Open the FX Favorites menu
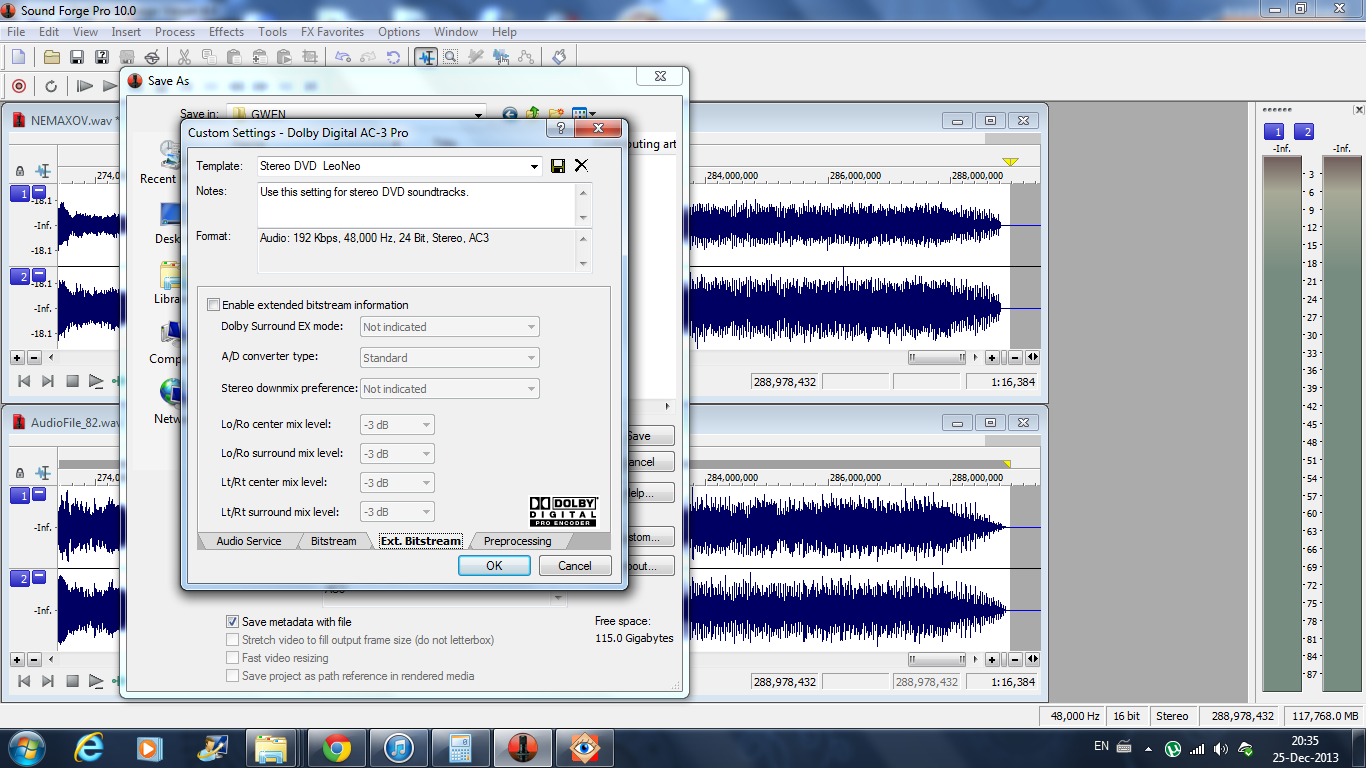 tap(332, 32)
